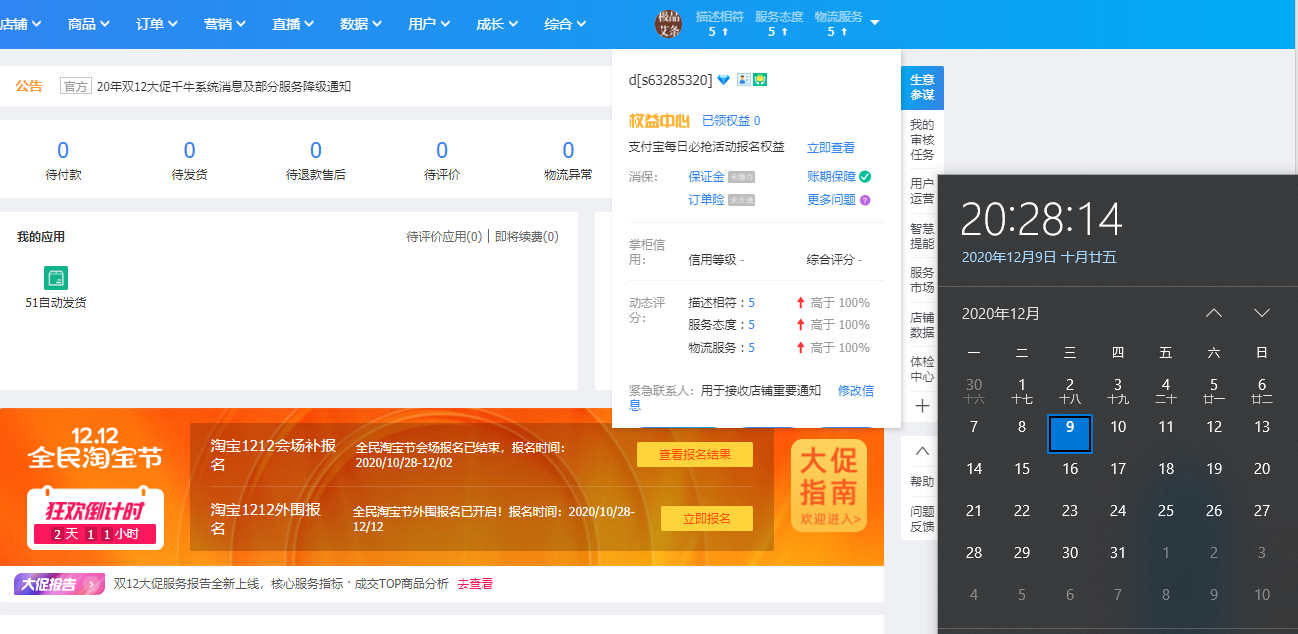Click the green-yellow badge icon after username
Viewport: 1298px width, 634px height.
(760, 79)
